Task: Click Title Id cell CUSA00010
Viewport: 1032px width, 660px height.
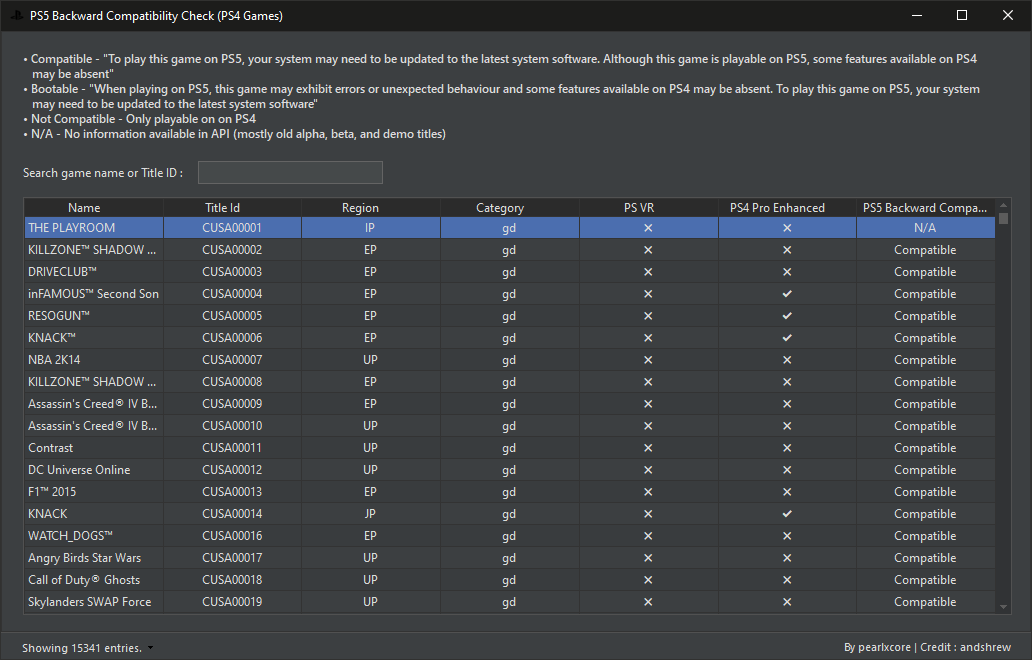Action: (232, 426)
